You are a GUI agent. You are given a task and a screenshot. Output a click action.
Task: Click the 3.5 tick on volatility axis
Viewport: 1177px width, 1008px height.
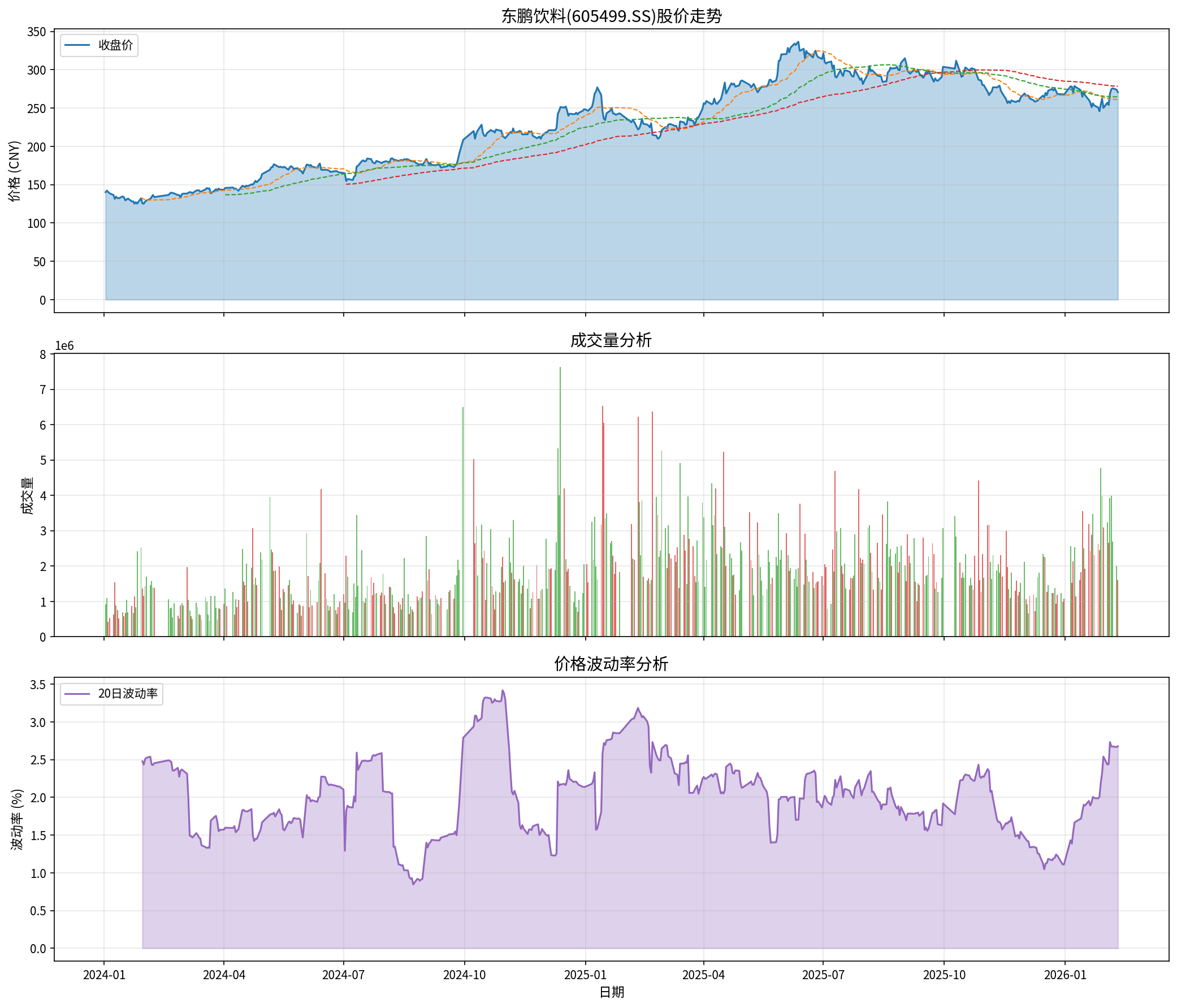click(x=38, y=685)
